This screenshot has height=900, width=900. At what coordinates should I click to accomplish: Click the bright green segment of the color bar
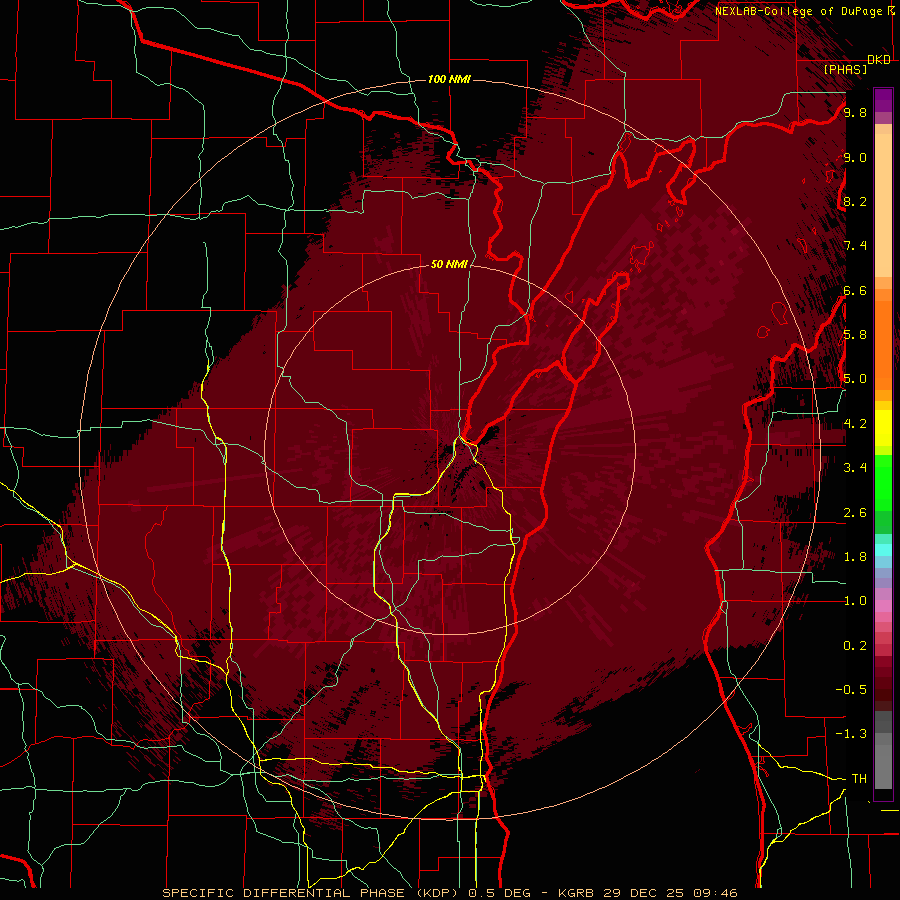883,483
